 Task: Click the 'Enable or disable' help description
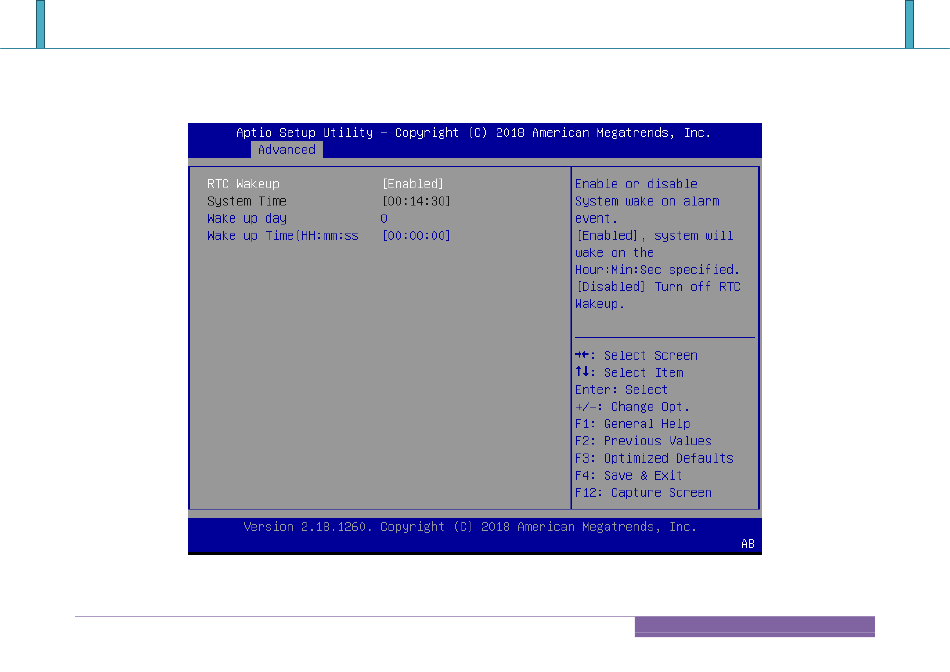(636, 184)
